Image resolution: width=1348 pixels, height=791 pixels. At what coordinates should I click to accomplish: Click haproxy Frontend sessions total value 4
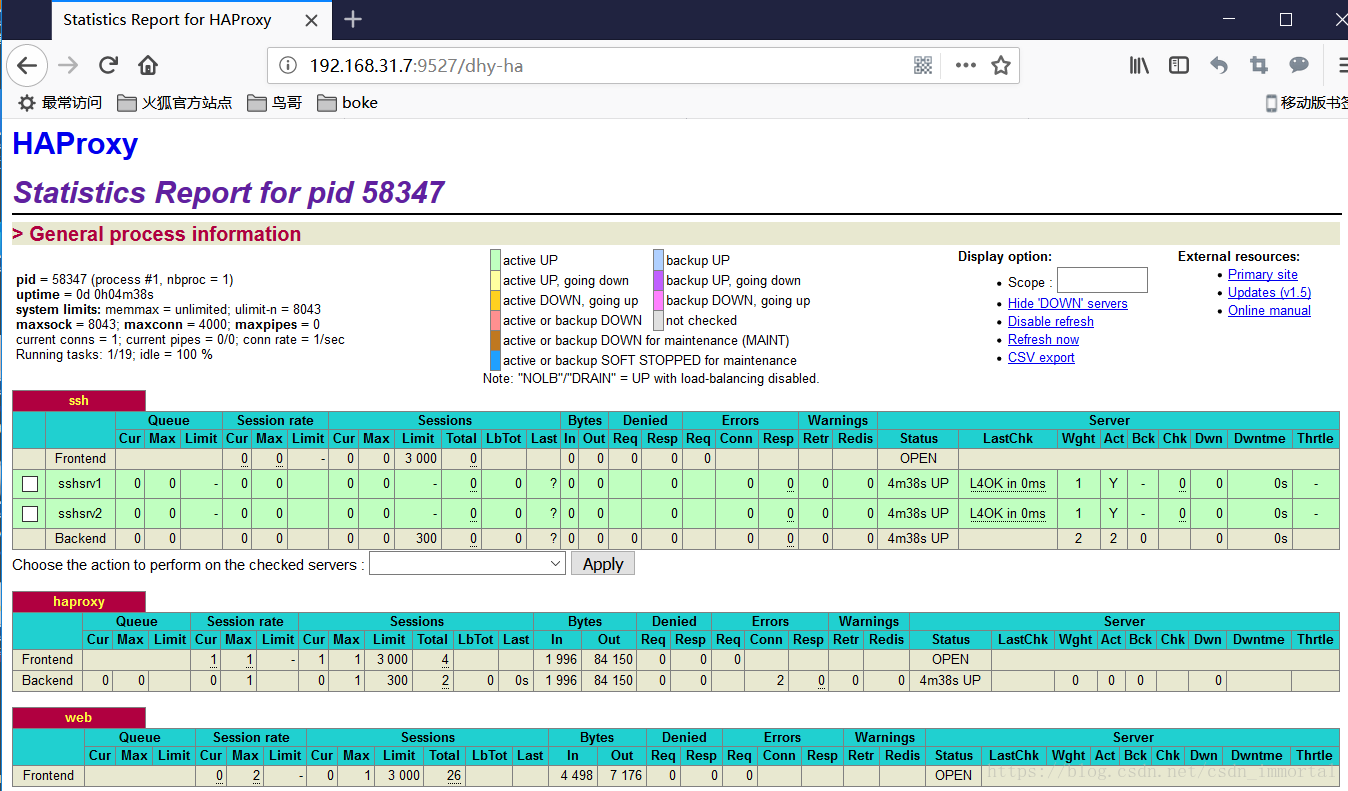(x=445, y=660)
